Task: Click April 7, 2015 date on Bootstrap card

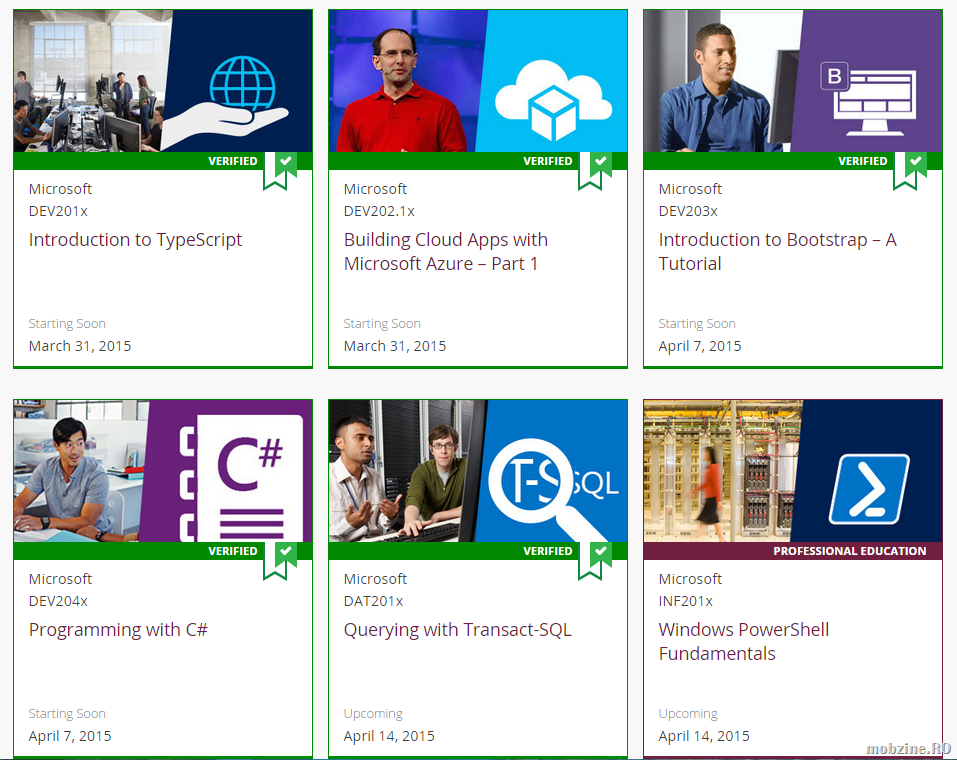Action: [x=700, y=346]
